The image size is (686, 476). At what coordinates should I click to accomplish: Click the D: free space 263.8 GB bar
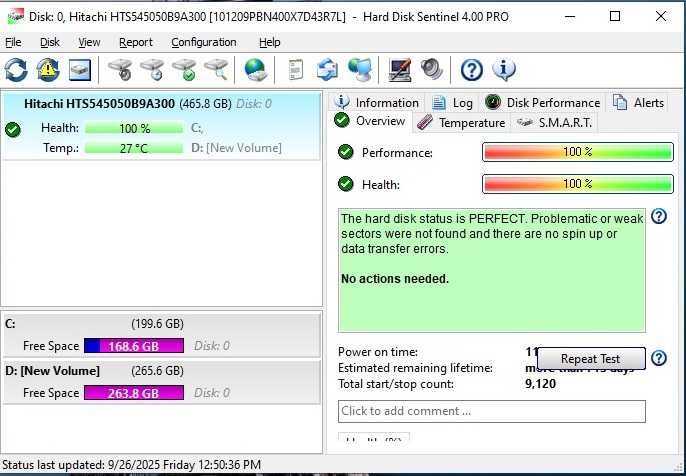[134, 392]
